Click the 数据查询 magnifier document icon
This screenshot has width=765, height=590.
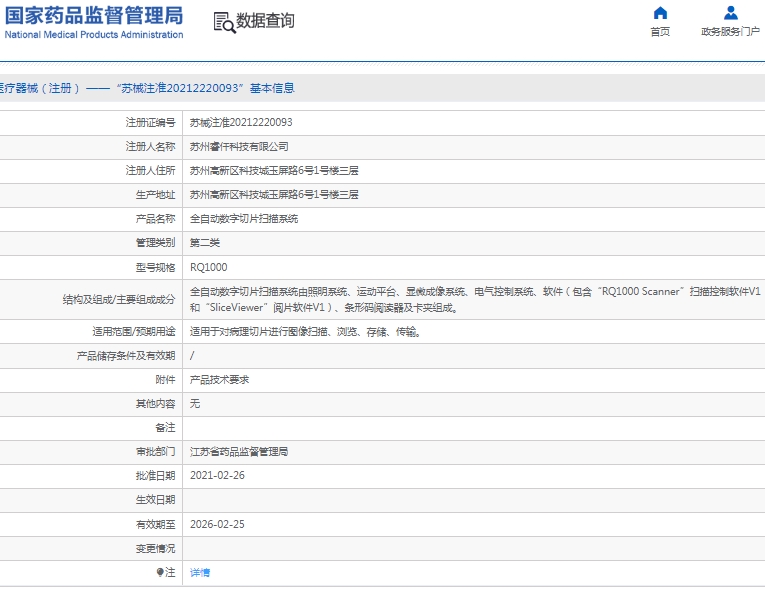point(224,22)
